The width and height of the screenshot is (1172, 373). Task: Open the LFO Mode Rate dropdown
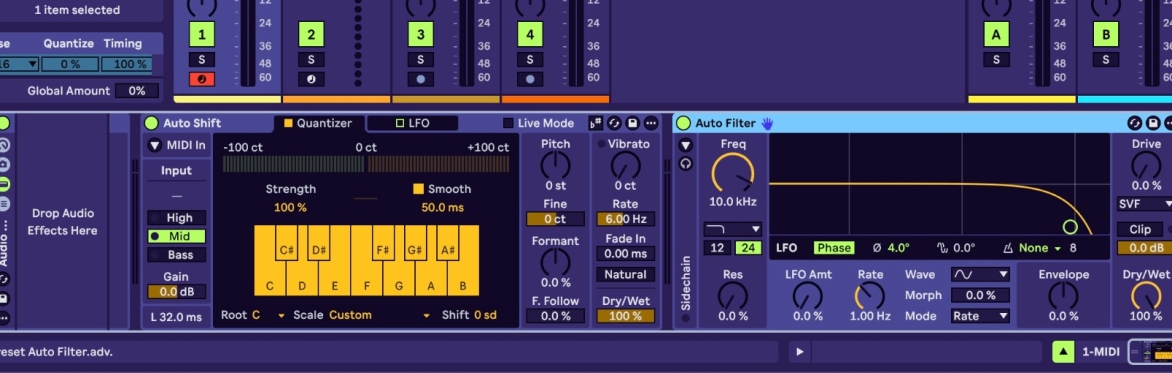[980, 316]
